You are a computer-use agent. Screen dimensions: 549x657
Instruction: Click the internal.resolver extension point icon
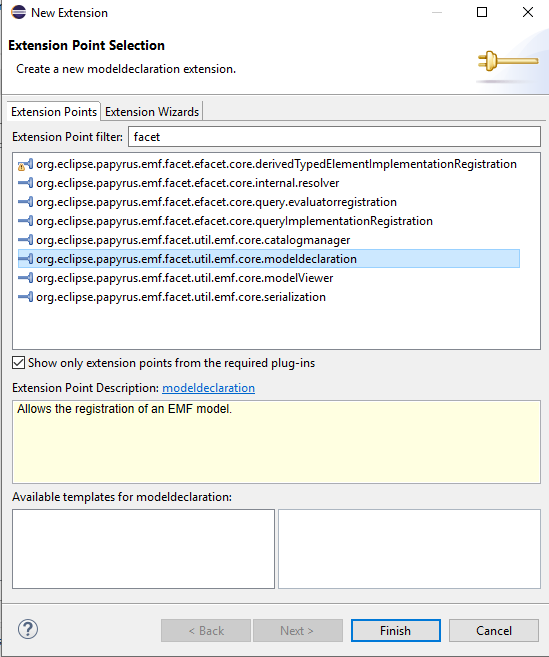click(25, 183)
